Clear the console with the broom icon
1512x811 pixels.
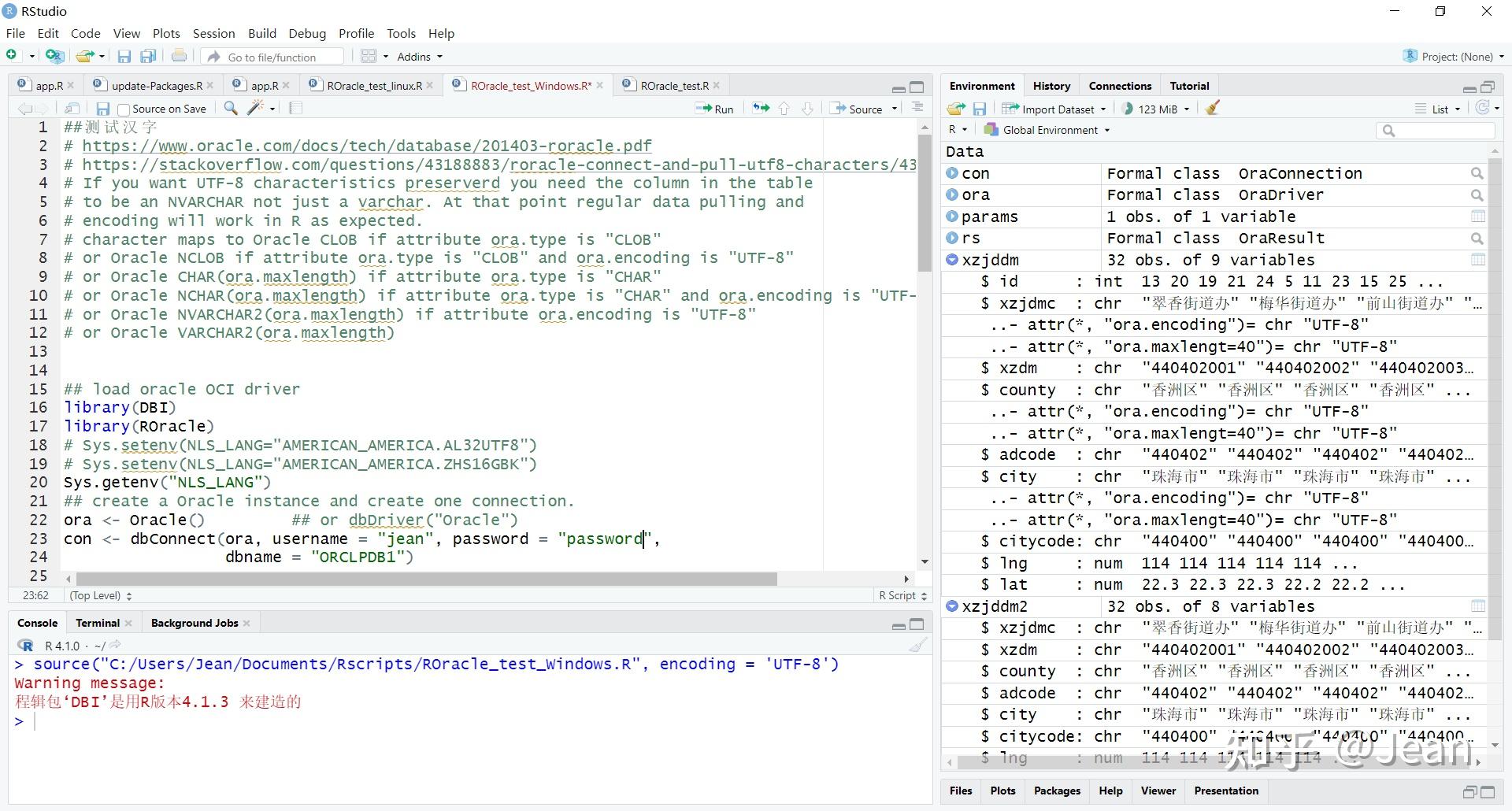[917, 646]
